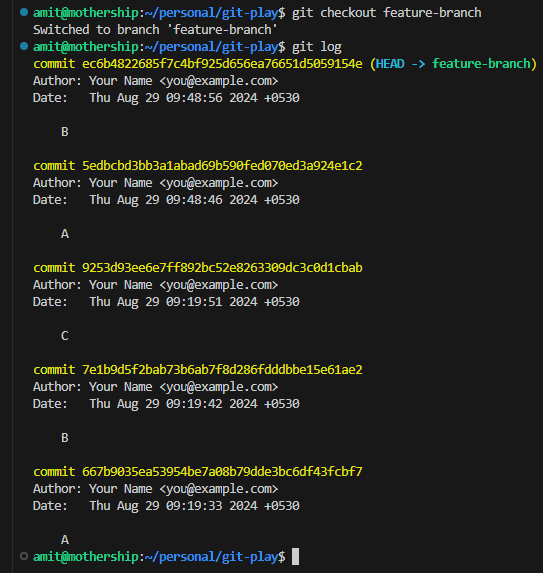Click HEAD pointer label in first commit
Image resolution: width=543 pixels, height=573 pixels.
(390, 64)
